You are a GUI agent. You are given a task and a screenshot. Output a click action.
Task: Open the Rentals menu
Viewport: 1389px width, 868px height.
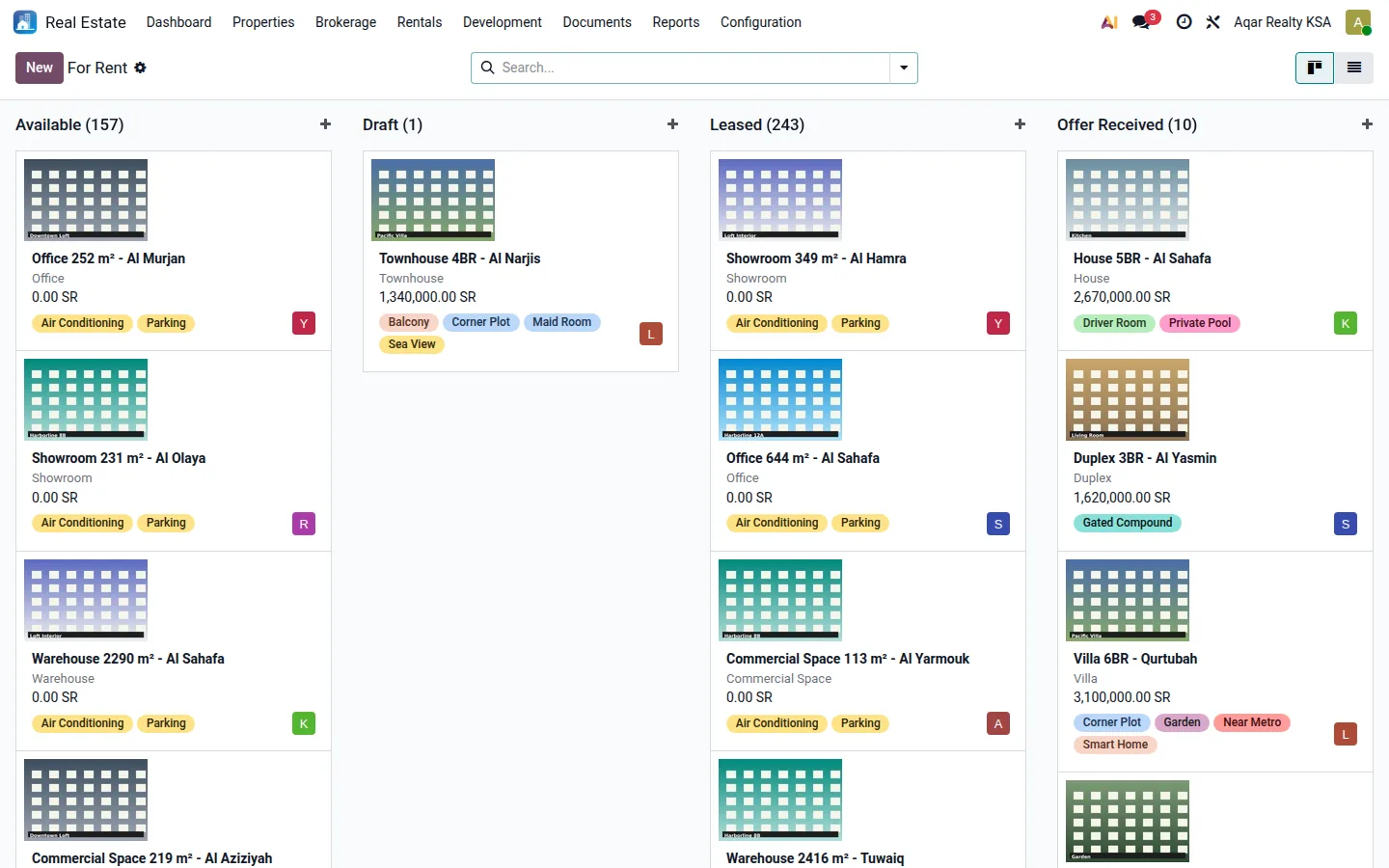(420, 22)
